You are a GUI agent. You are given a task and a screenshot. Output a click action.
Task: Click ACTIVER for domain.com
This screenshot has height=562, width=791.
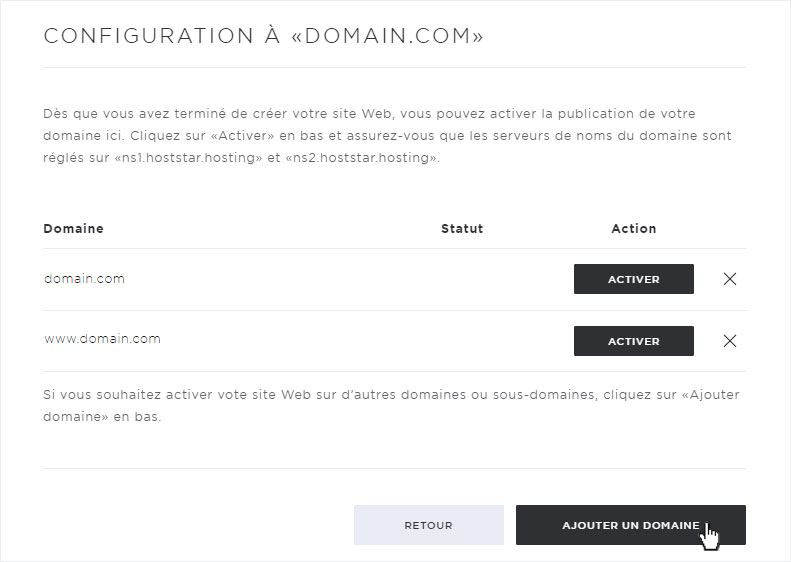[x=634, y=279]
